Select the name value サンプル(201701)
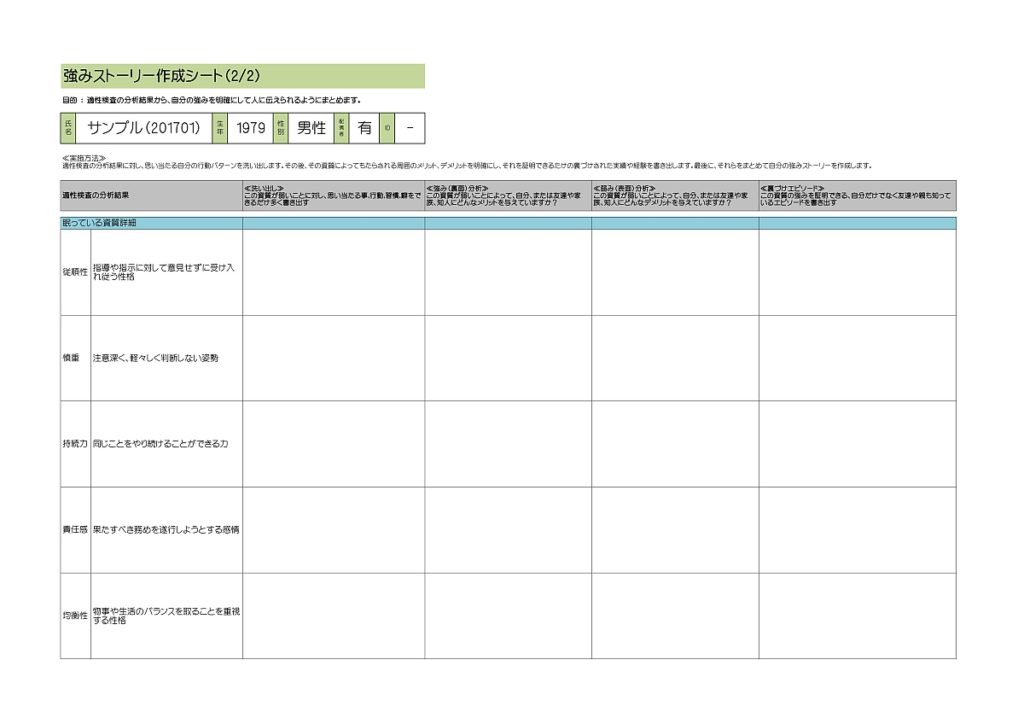This screenshot has width=1024, height=724. point(144,128)
